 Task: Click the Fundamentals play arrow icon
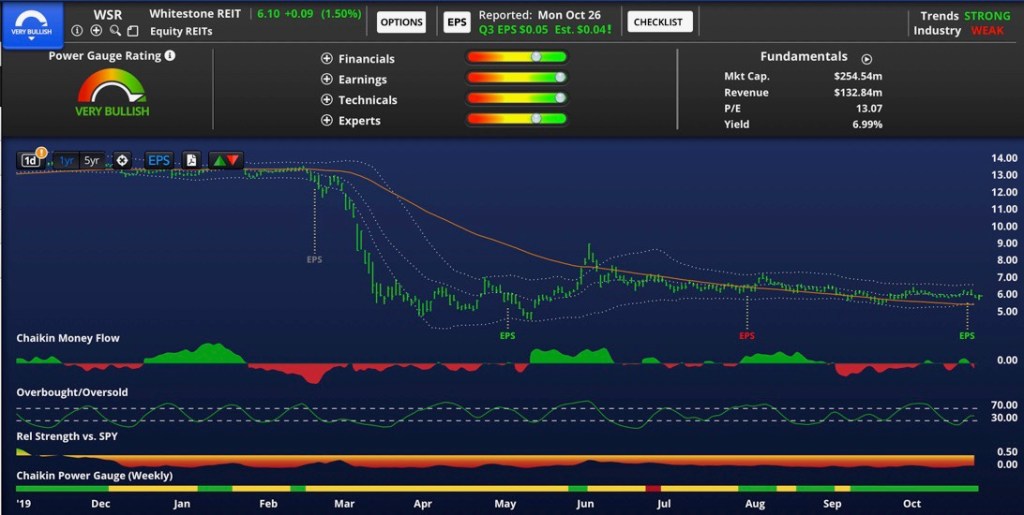867,59
